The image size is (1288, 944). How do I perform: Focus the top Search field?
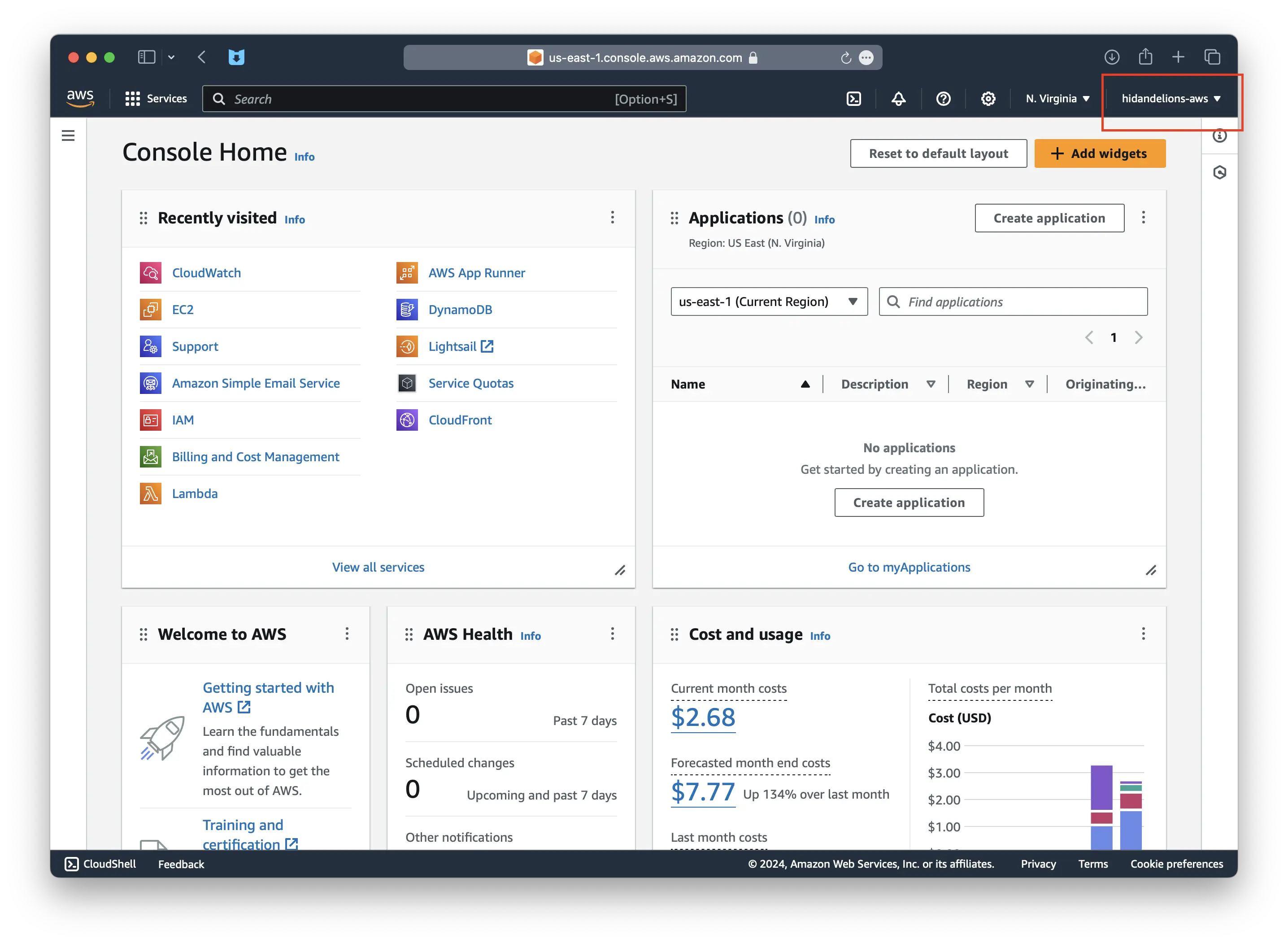(x=444, y=99)
